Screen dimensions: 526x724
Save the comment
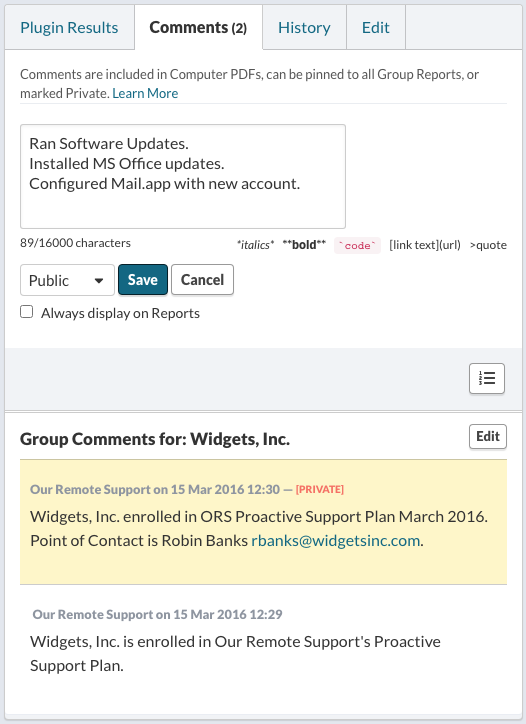(x=143, y=280)
